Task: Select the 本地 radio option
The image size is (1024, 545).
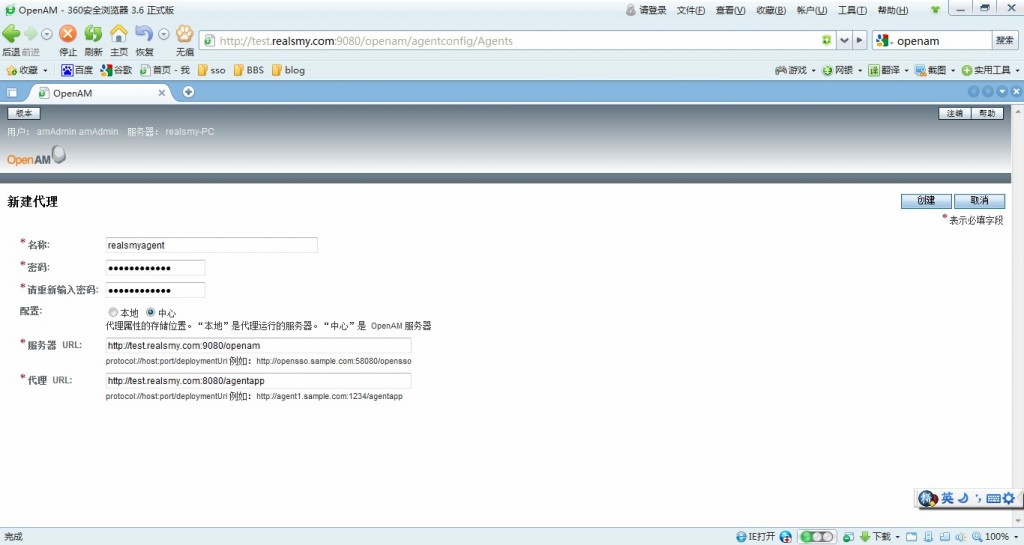Action: (113, 313)
